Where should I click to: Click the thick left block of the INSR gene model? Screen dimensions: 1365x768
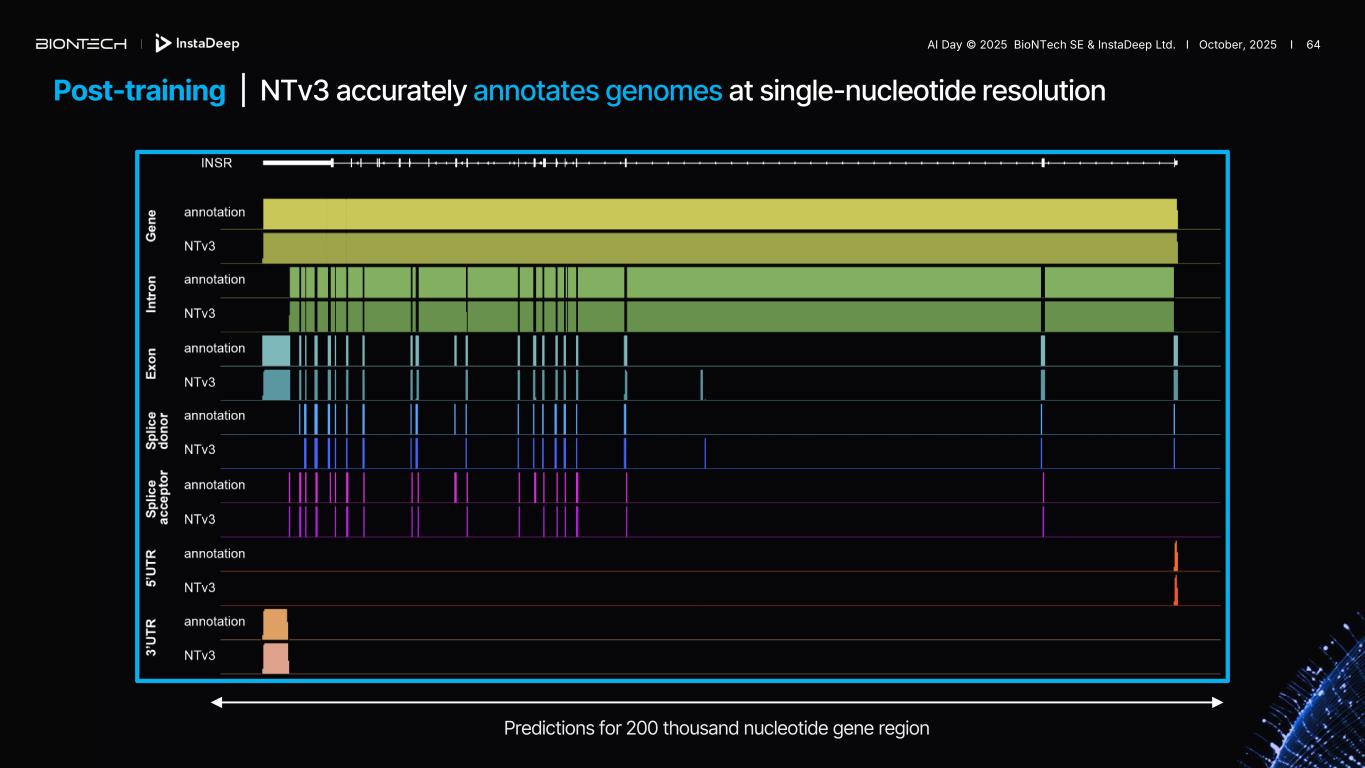pyautogui.click(x=297, y=162)
